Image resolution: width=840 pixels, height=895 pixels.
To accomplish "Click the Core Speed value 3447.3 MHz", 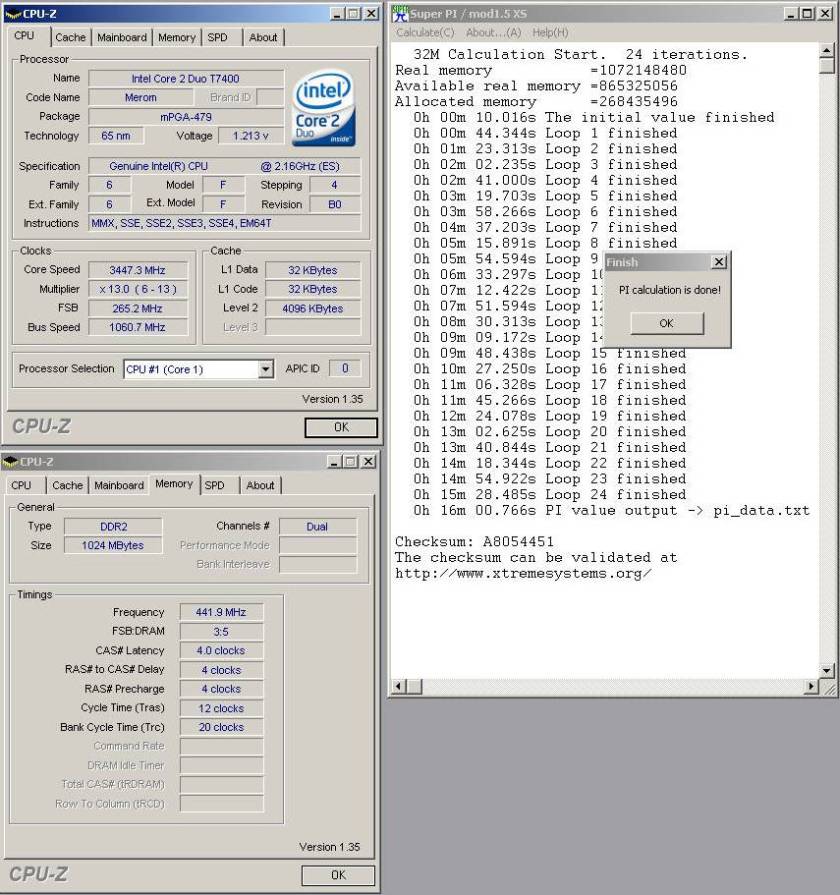I will point(138,270).
